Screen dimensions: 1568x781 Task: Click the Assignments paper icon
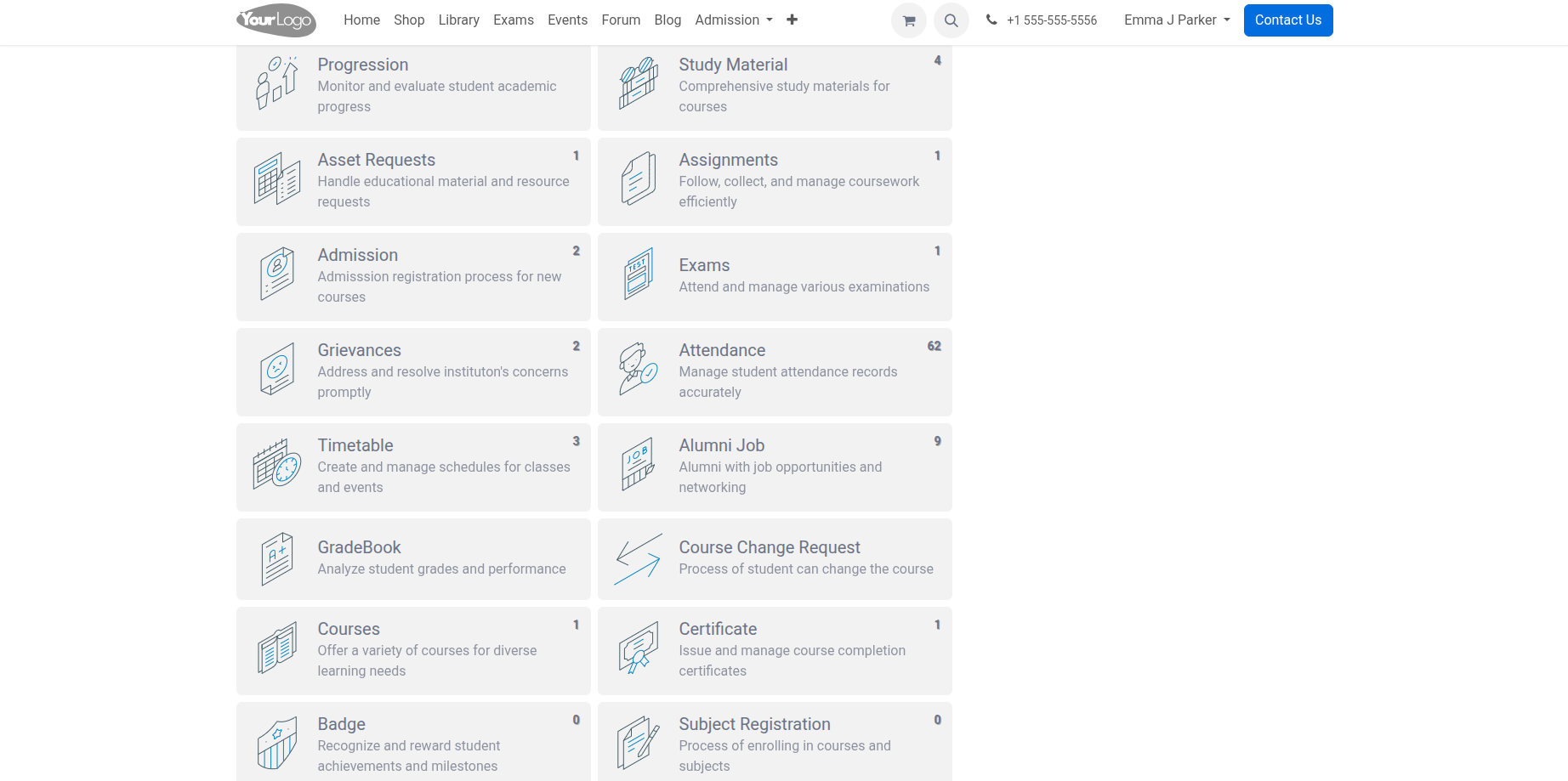click(x=639, y=178)
